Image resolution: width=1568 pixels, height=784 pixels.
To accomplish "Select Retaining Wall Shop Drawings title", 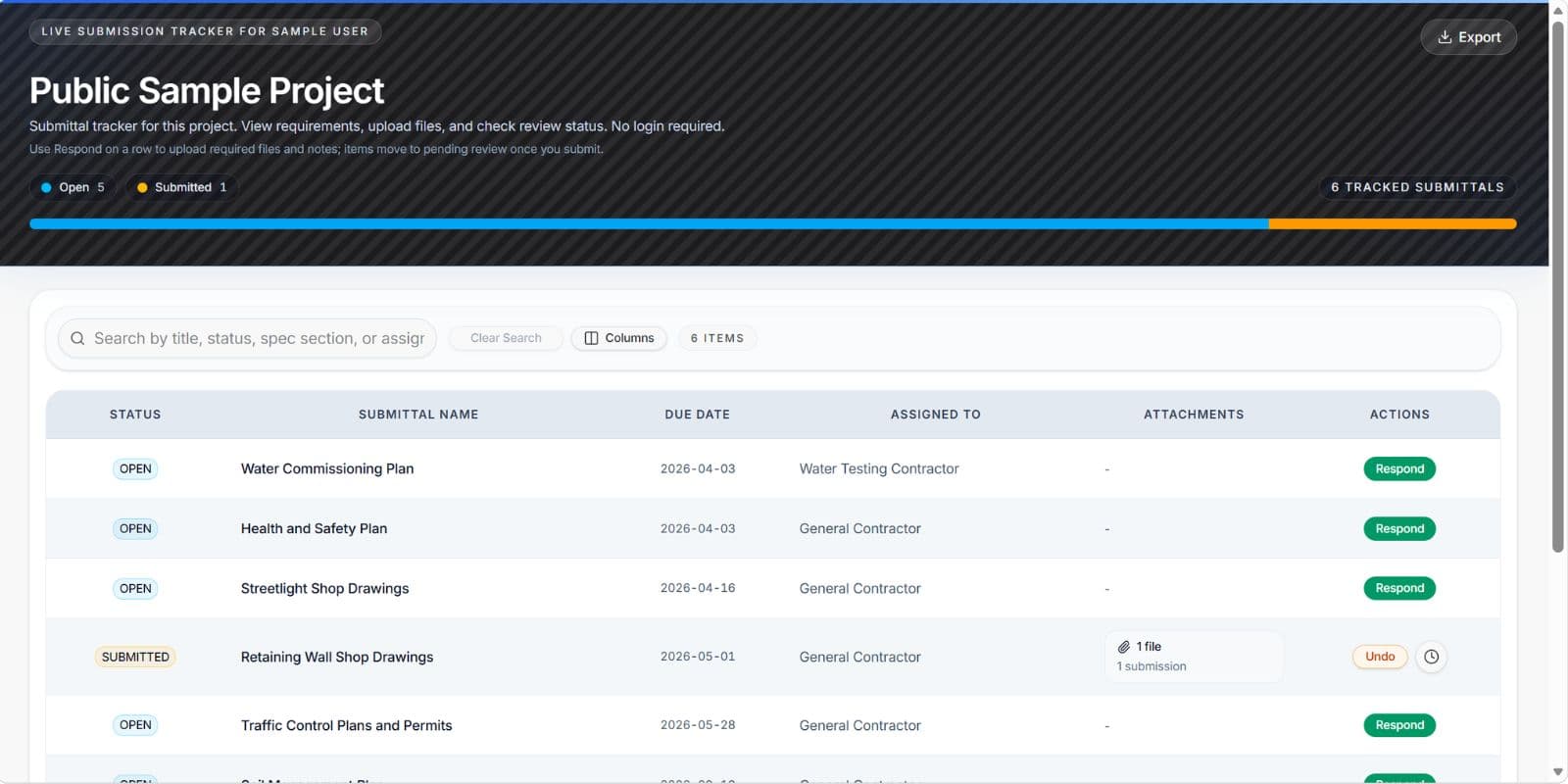I will [x=337, y=657].
